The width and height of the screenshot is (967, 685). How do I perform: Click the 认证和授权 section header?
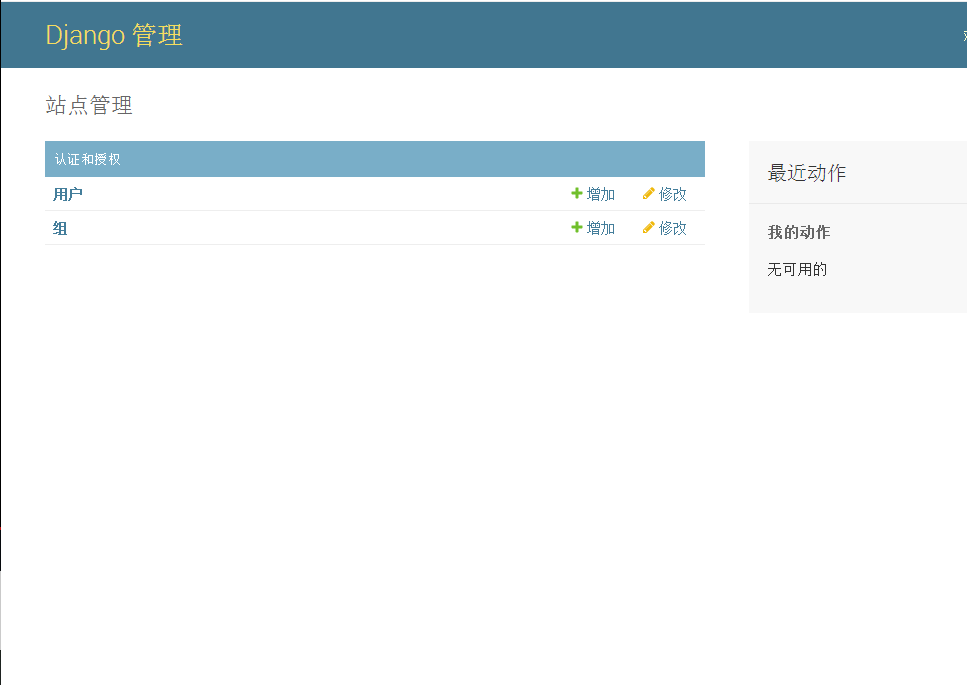[88, 158]
